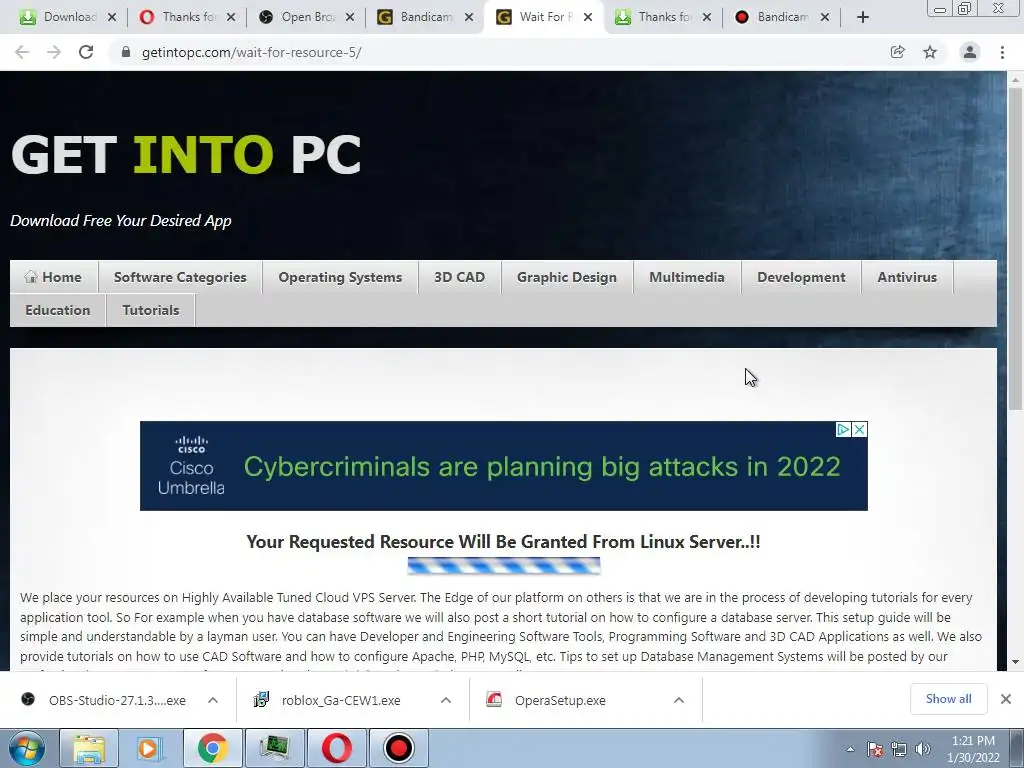Open a new tab with the plus icon

pos(863,17)
